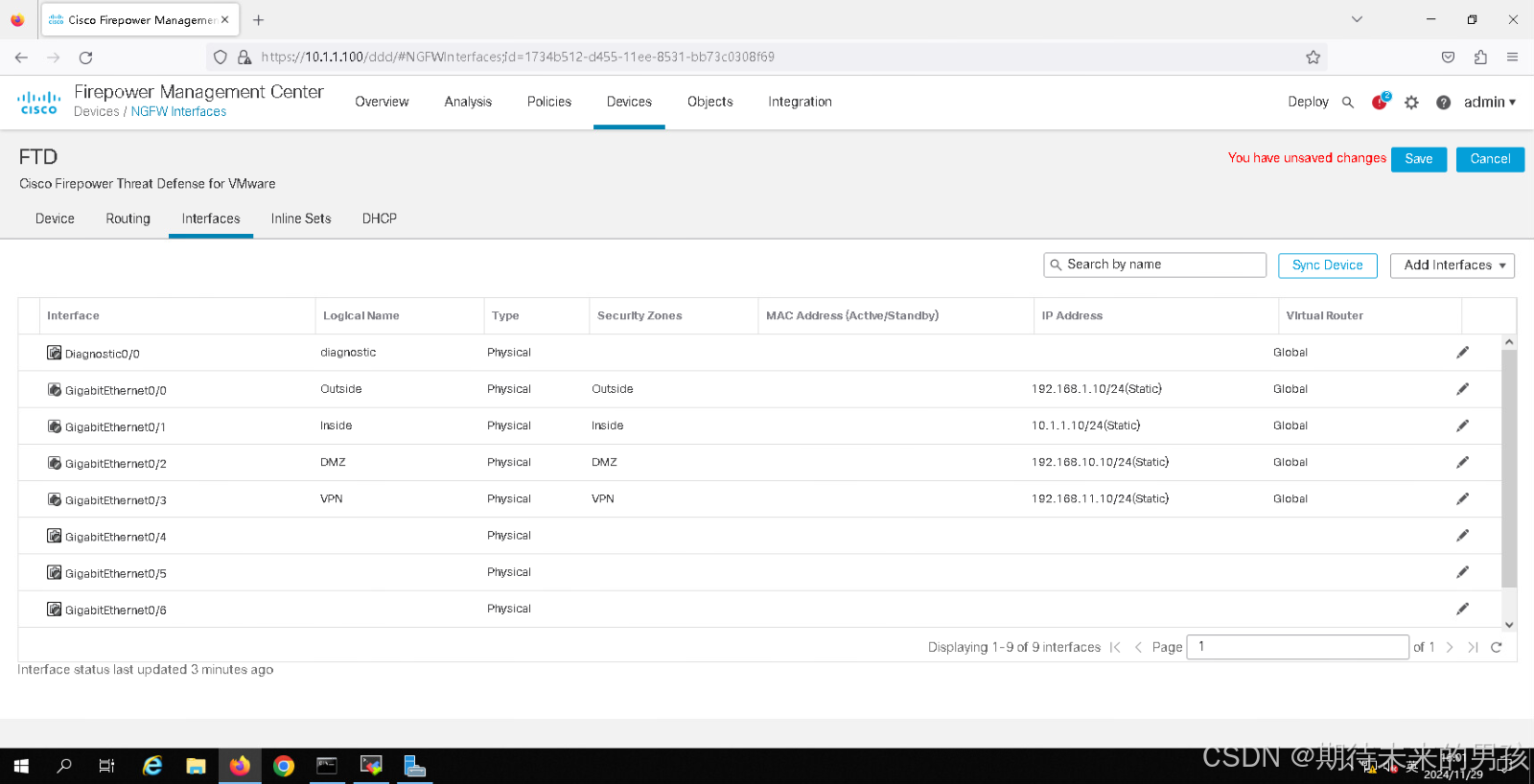The image size is (1534, 784).
Task: Cancel the unsaved changes
Action: pyautogui.click(x=1490, y=159)
